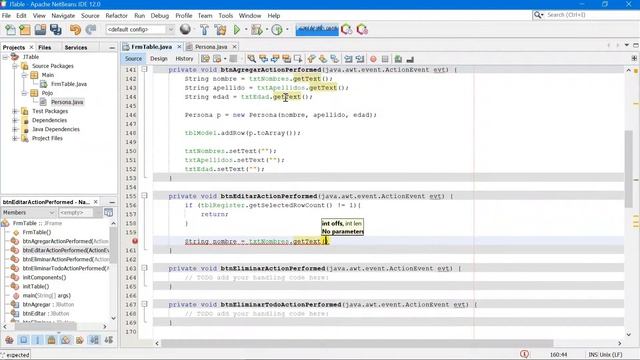The width and height of the screenshot is (640, 360).
Task: Open the Members dropdown in Navigator
Action: [x=28, y=213]
